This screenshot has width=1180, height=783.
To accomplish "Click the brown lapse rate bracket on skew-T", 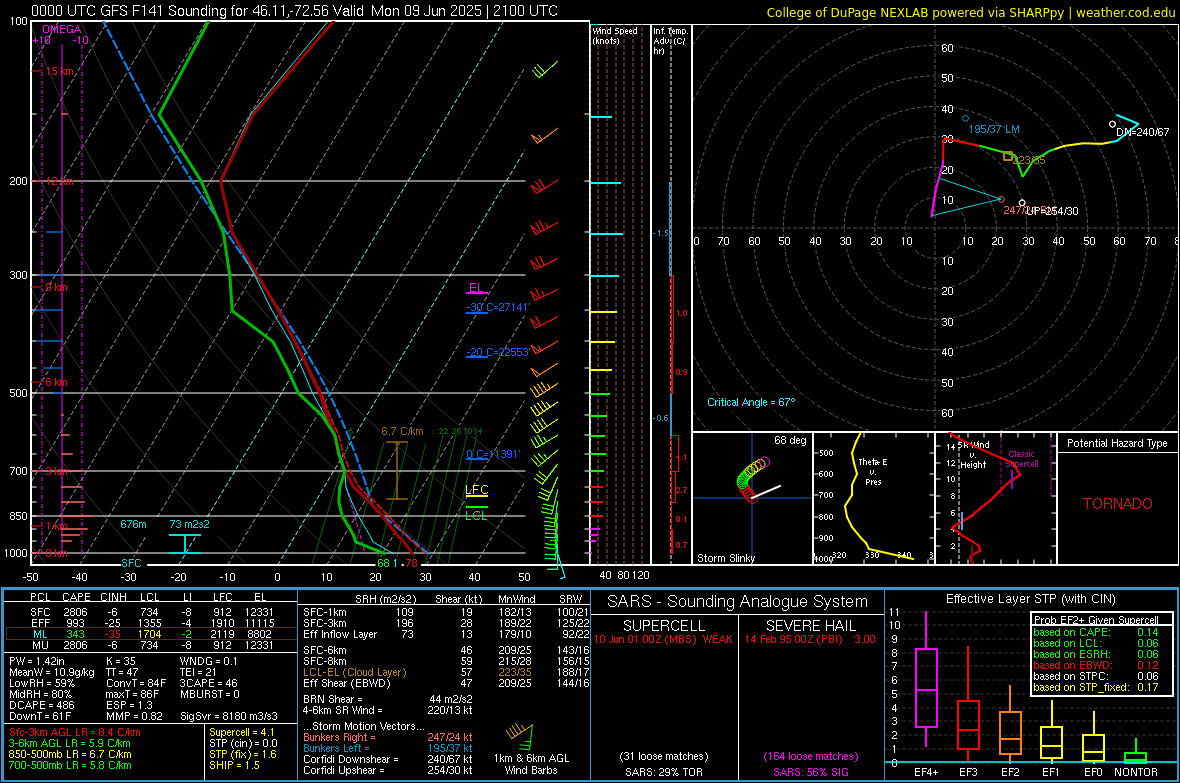I will click(x=397, y=471).
